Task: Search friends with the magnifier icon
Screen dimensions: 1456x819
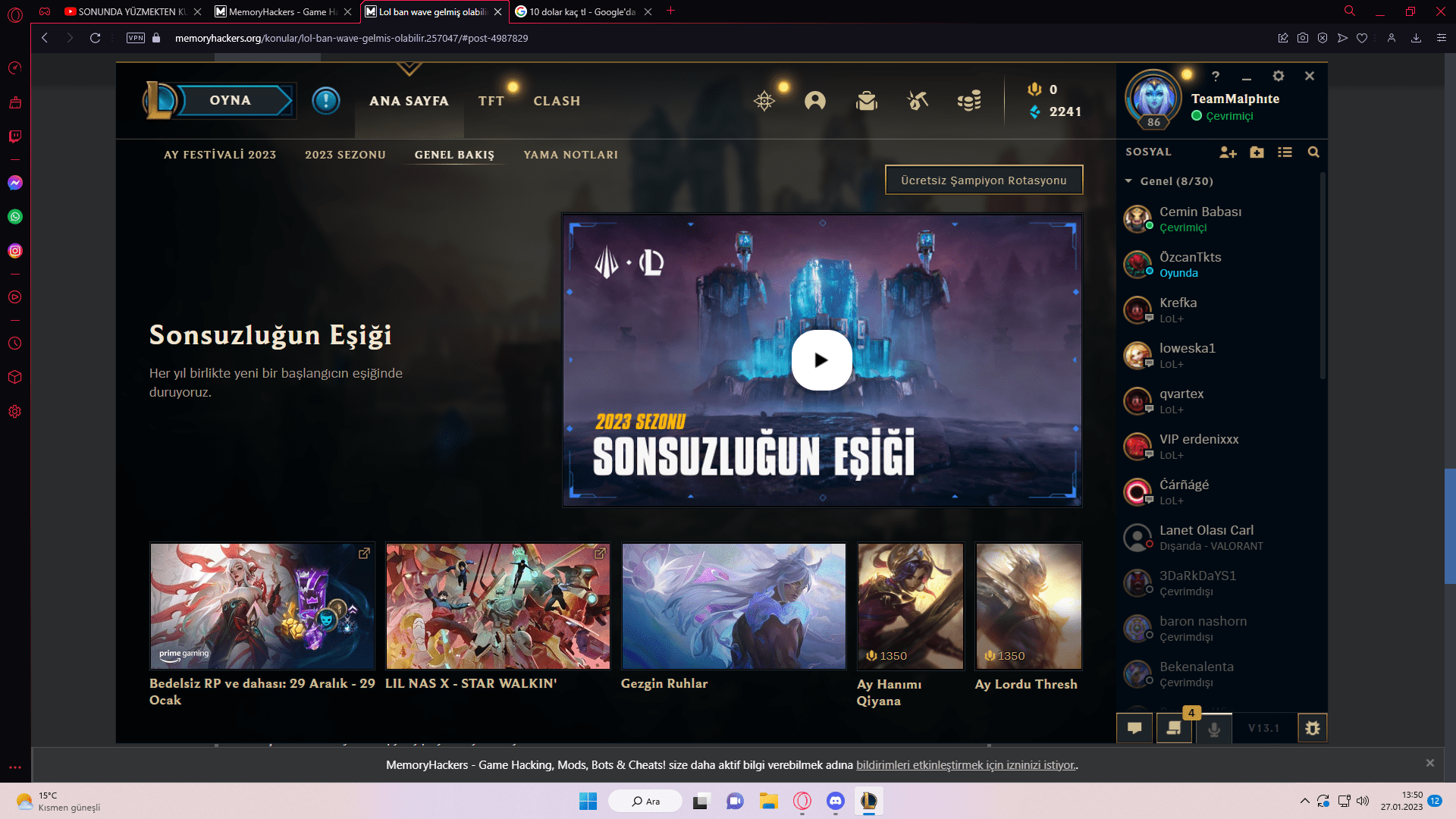Action: point(1313,152)
